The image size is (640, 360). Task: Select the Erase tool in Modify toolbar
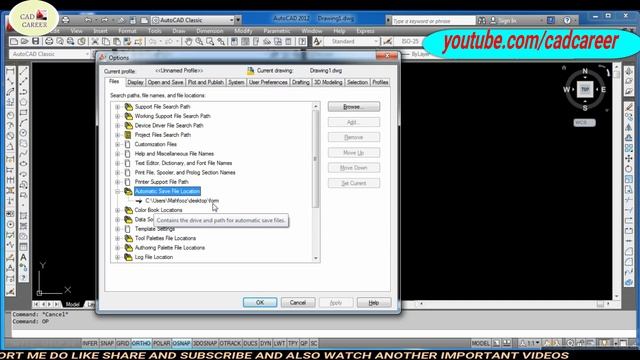[629, 107]
